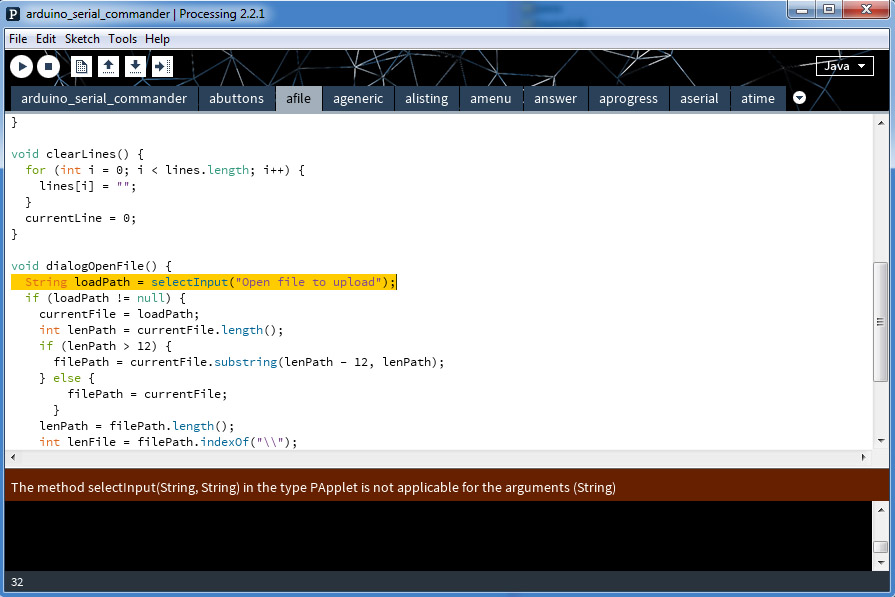Screen dimensions: 895x597
Task: Switch to the amenu tab
Action: click(490, 99)
